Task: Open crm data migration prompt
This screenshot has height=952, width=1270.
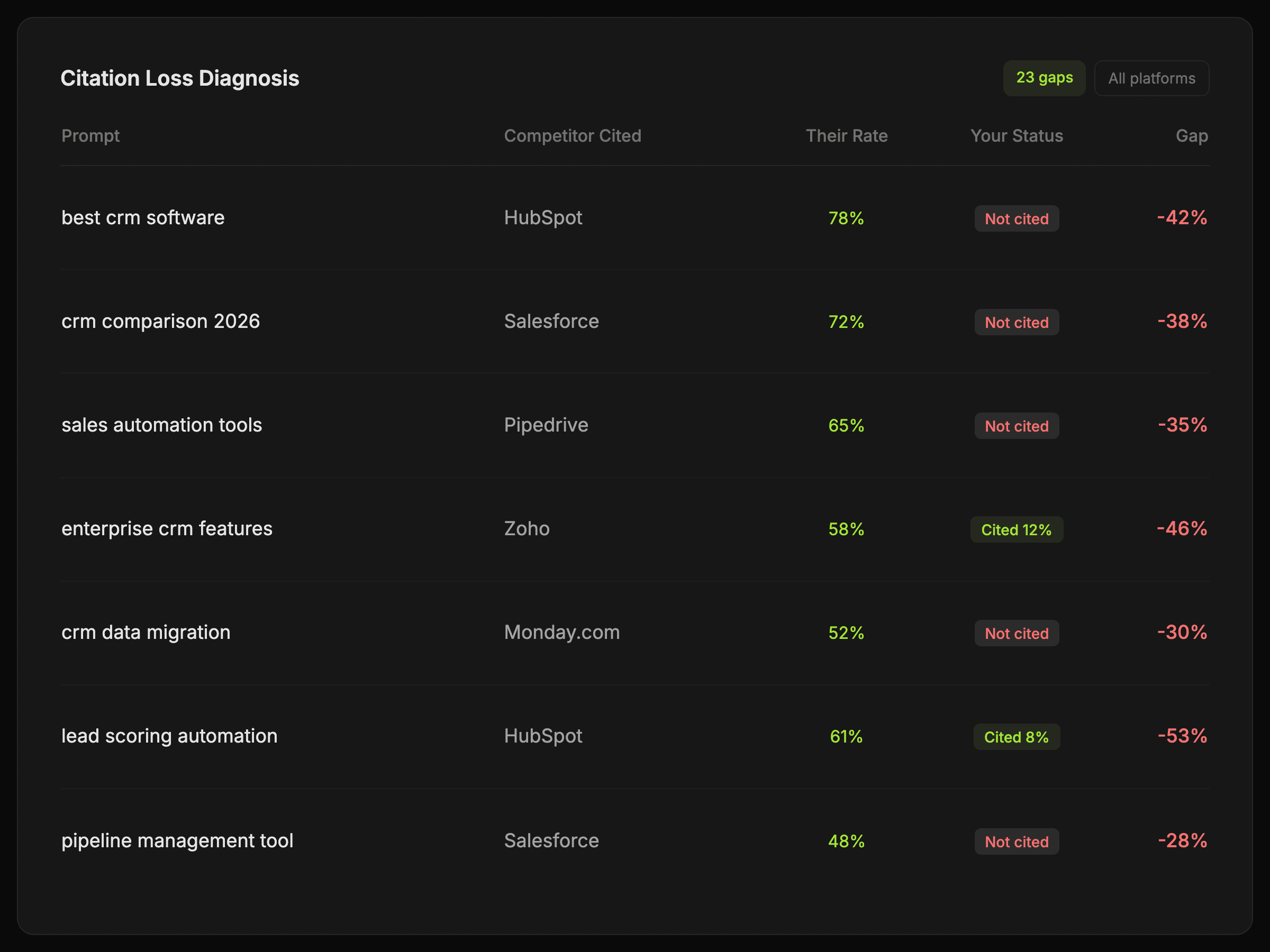Action: point(146,633)
